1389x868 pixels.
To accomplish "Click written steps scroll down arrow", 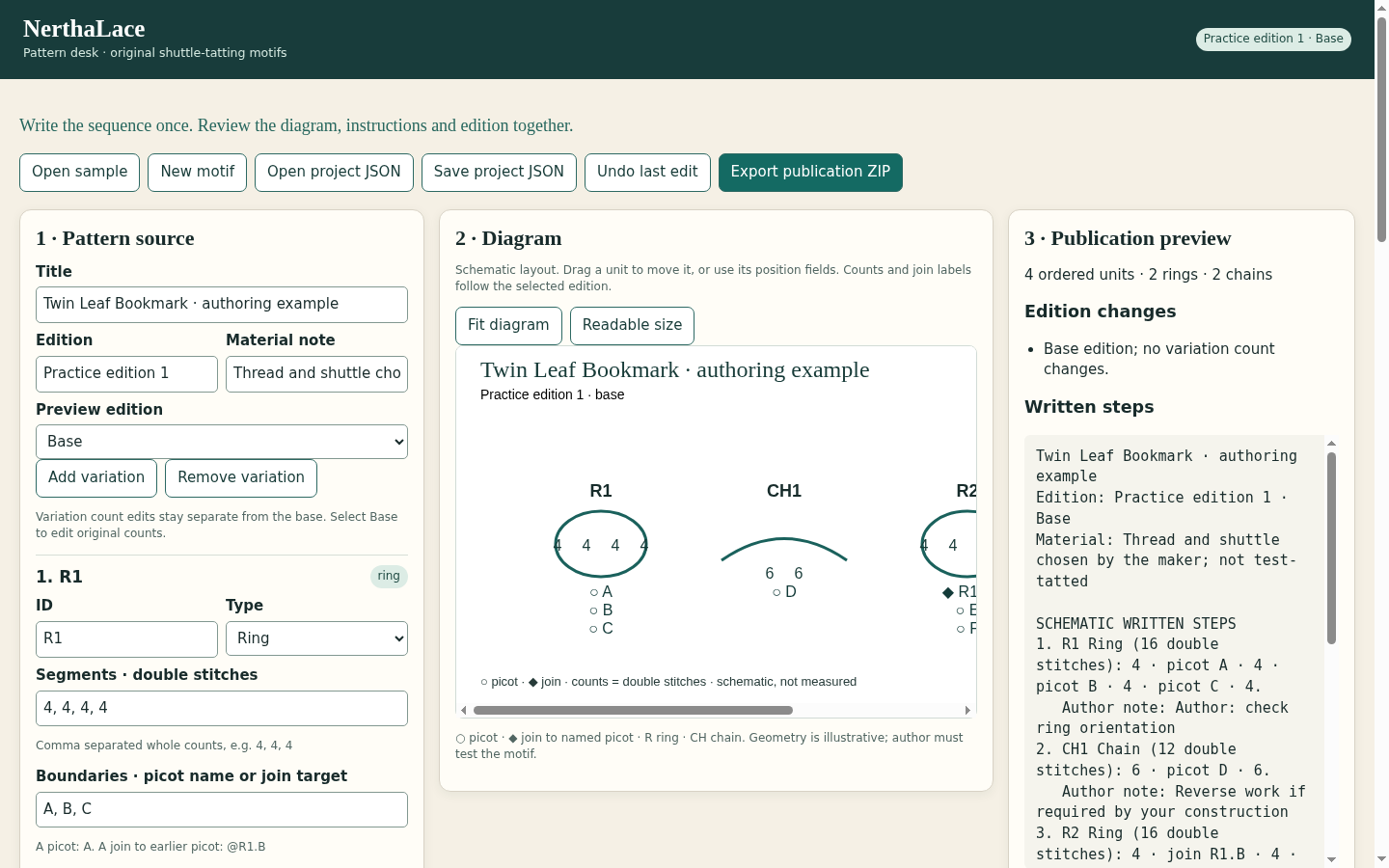I will [x=1331, y=859].
